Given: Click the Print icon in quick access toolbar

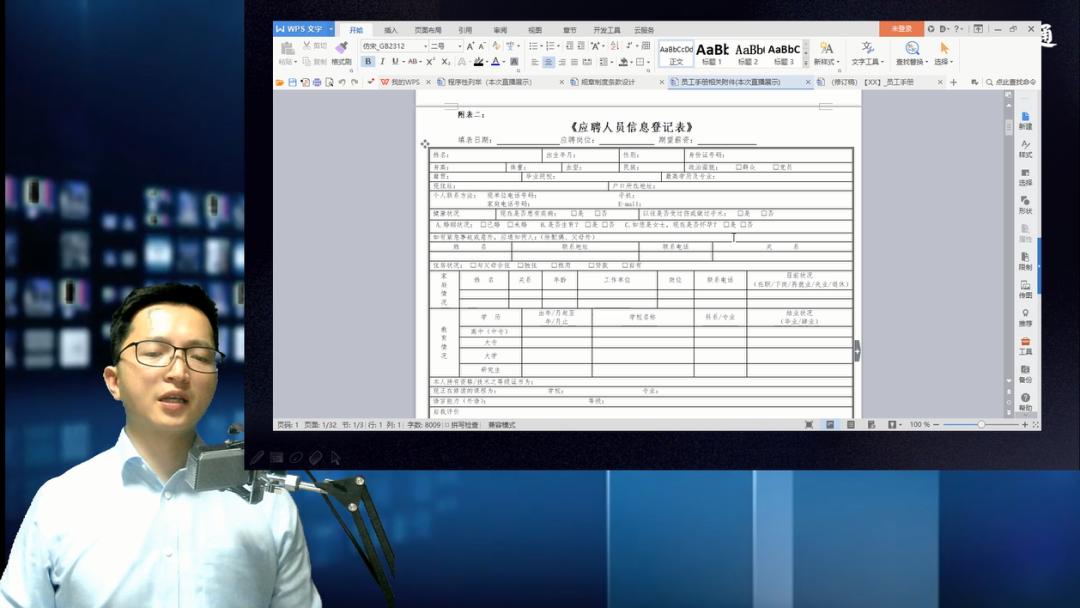Looking at the screenshot, I should tap(315, 85).
